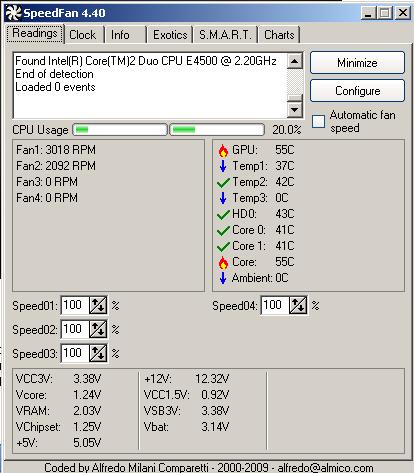414x473 pixels.
Task: Click the VCC3V 3.38V voltage reading
Action: click(58, 379)
